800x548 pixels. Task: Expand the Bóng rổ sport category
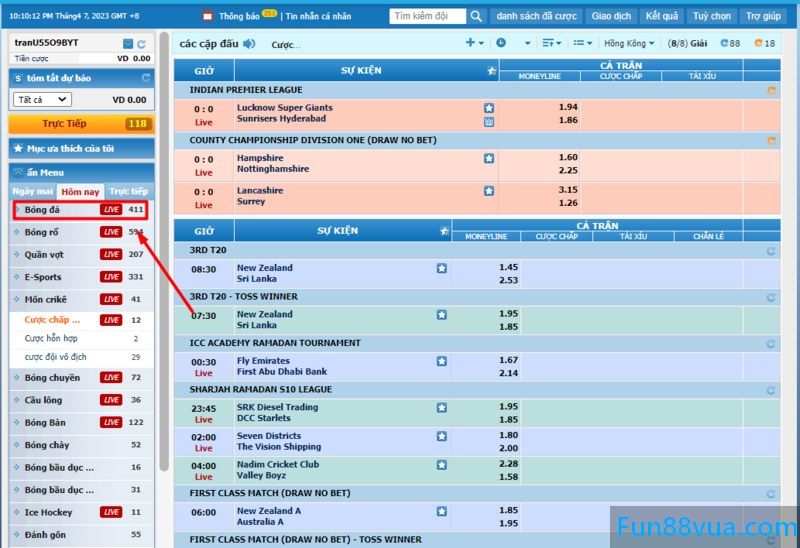pyautogui.click(x=82, y=232)
